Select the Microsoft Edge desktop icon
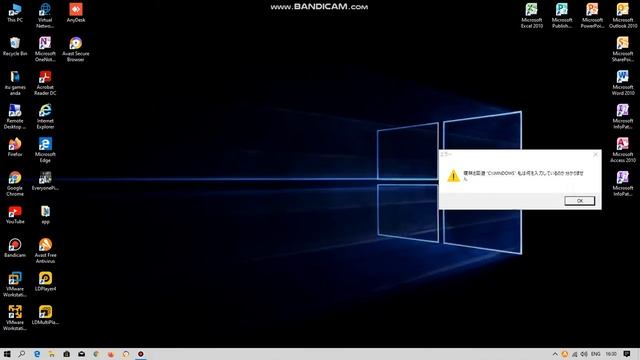 coord(45,150)
